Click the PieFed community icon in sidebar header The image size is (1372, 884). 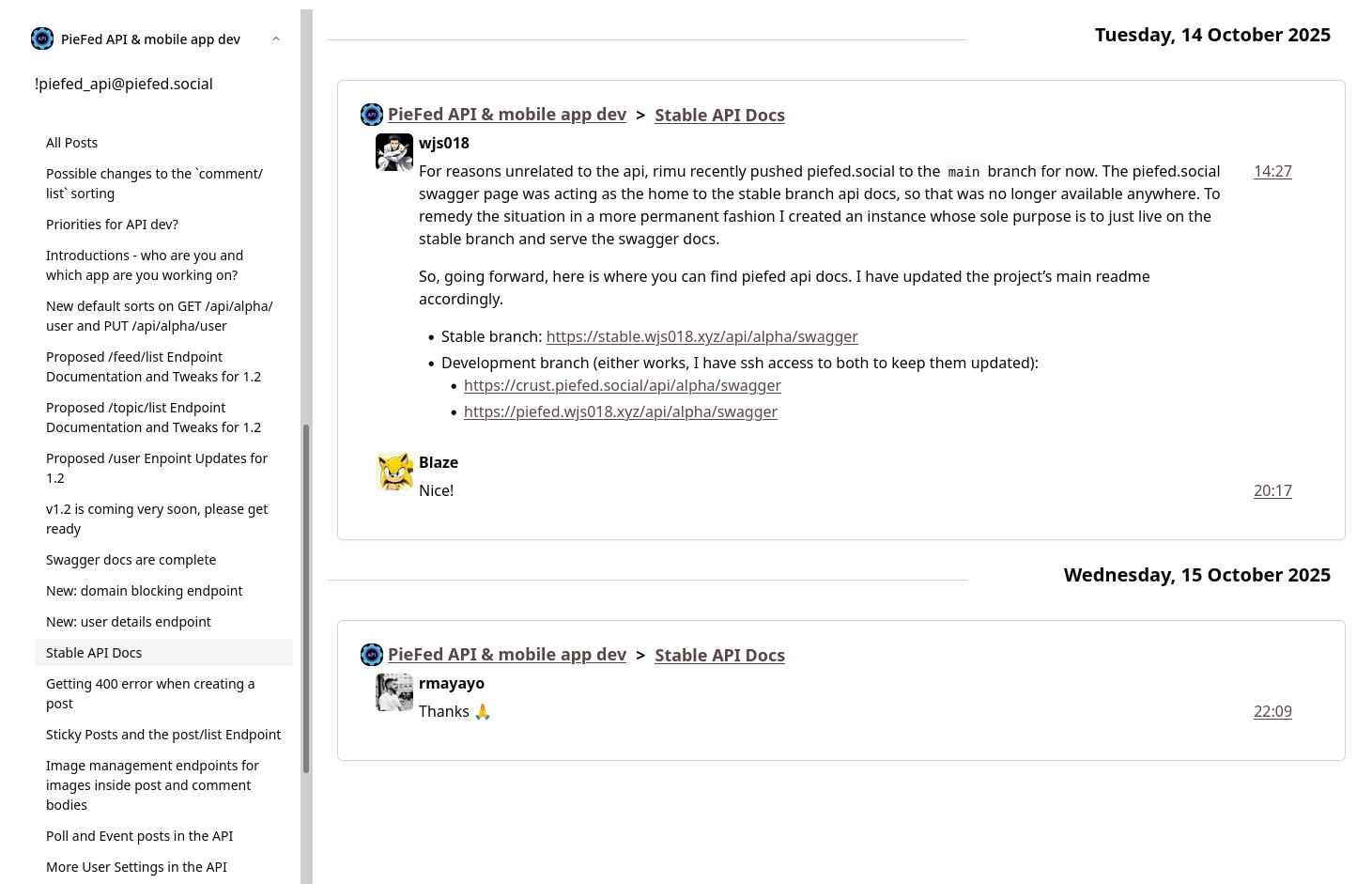pyautogui.click(x=42, y=39)
